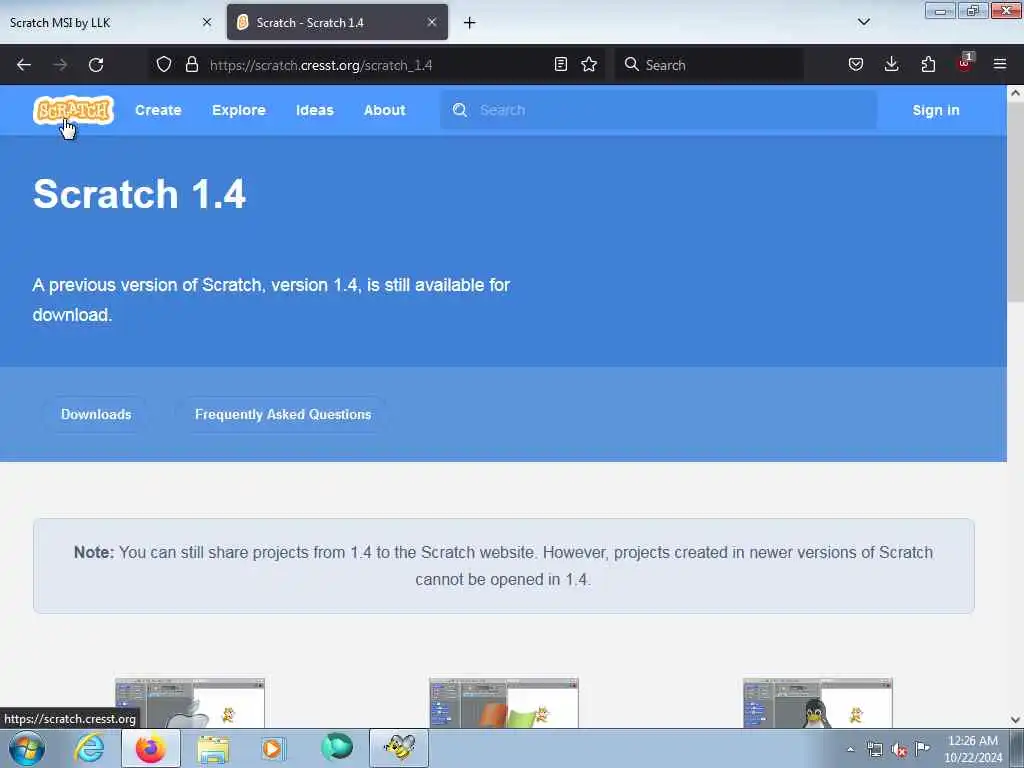Open the Ideas menu item
The width and height of the screenshot is (1024, 768).
[315, 110]
